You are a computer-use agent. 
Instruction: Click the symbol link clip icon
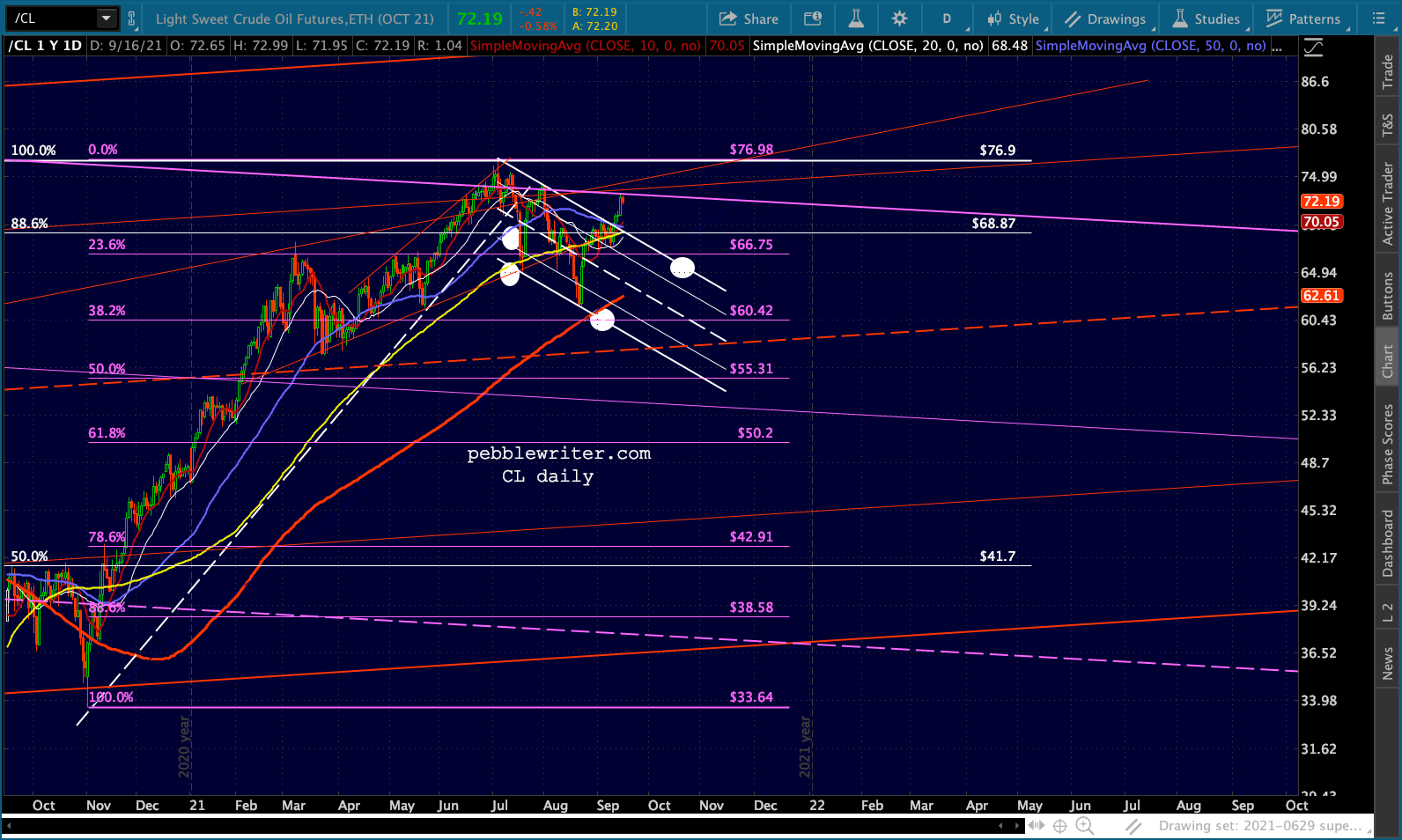click(132, 18)
